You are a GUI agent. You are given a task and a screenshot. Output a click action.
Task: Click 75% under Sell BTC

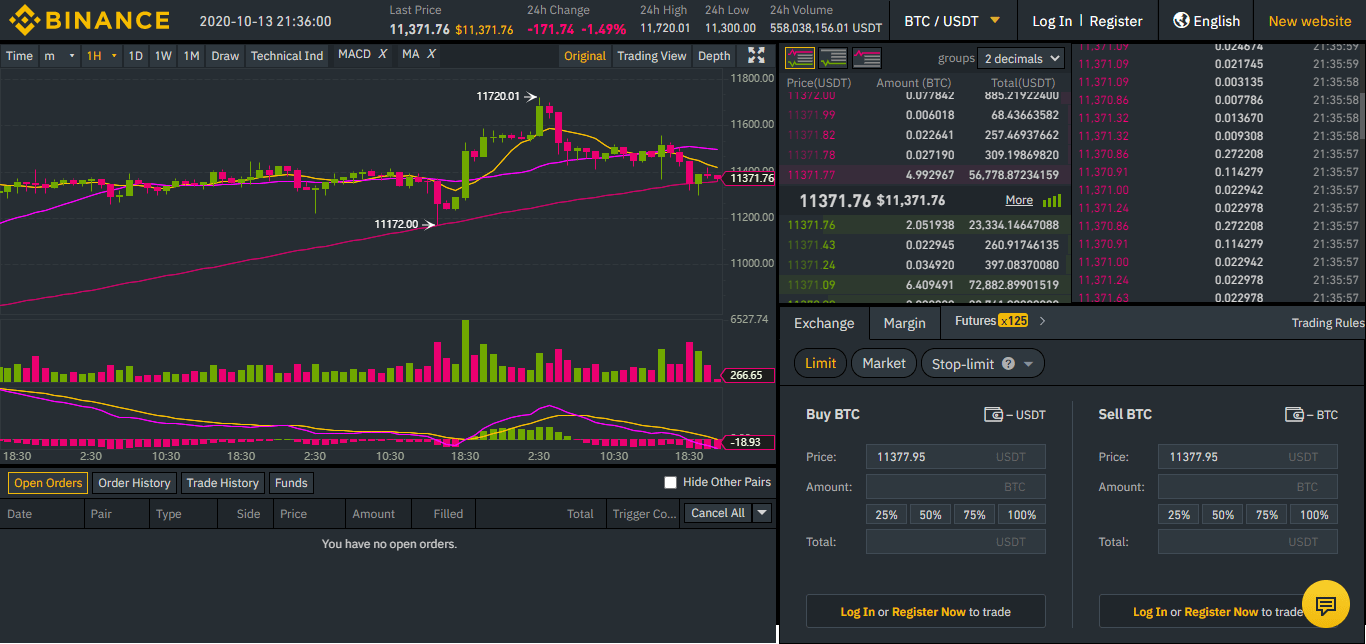point(1267,515)
